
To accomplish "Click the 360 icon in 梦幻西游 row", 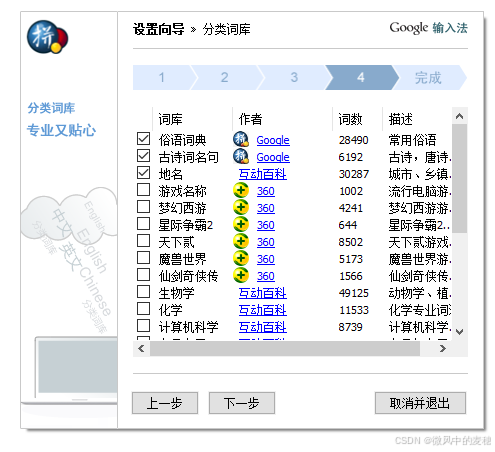I will click(x=241, y=207).
